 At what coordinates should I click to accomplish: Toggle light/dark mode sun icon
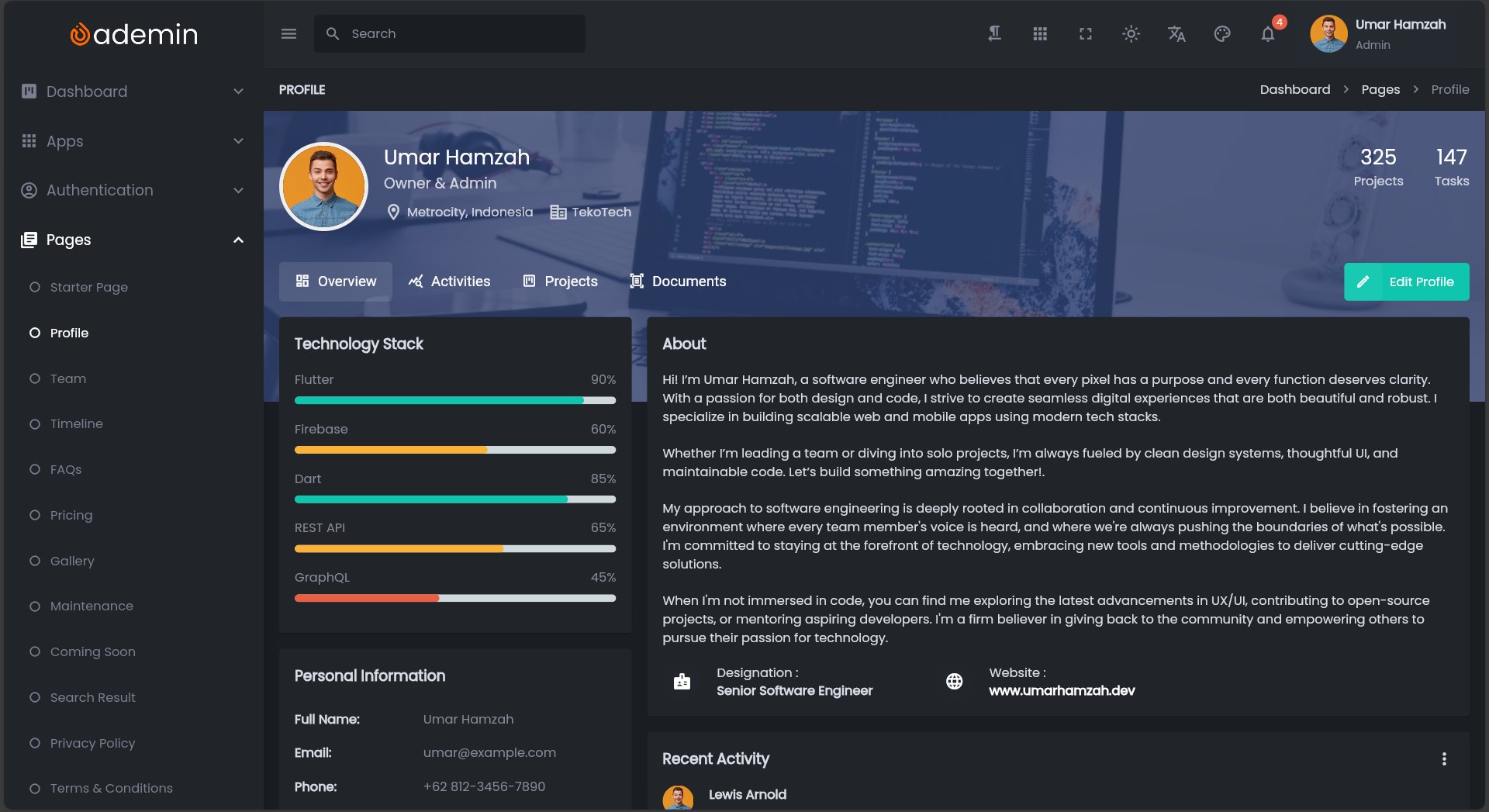click(1131, 34)
